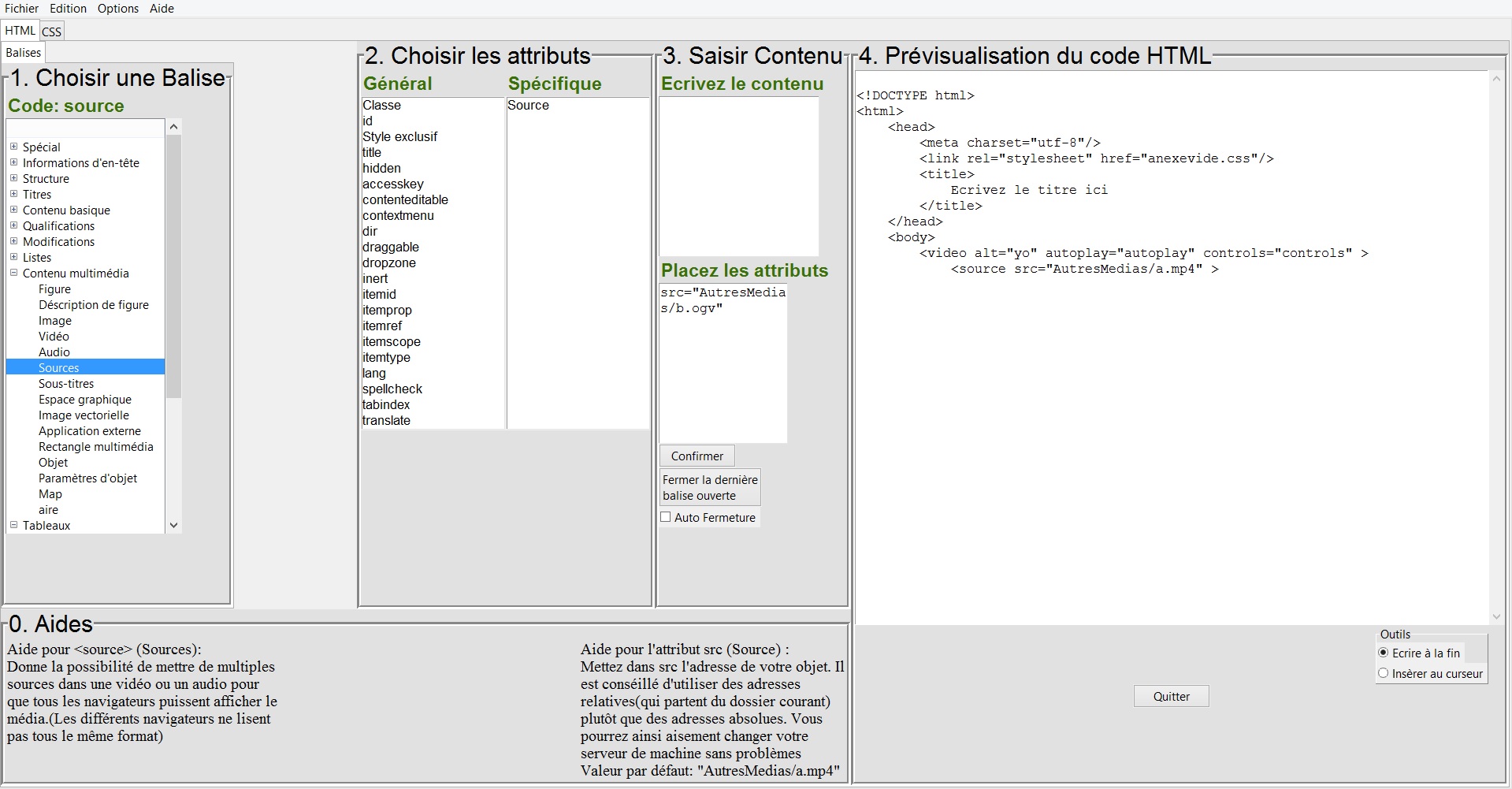Click Fermer la dernière balise ouverte

(x=708, y=486)
